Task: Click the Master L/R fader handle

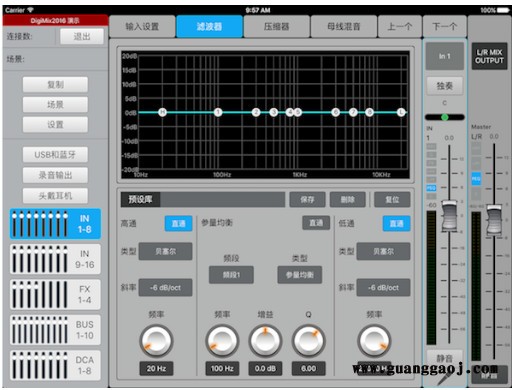Action: [494, 220]
